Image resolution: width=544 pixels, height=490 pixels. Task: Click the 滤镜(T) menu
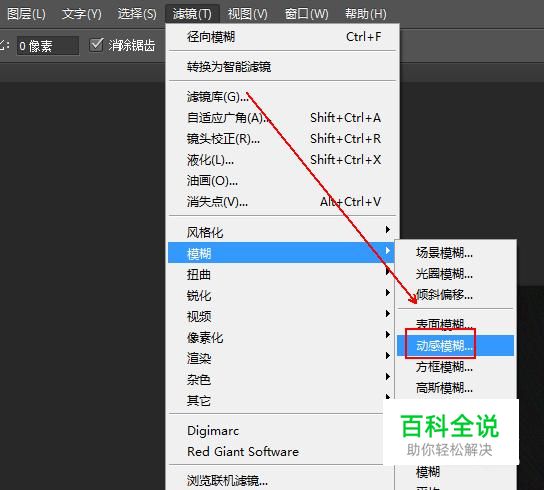coord(192,14)
